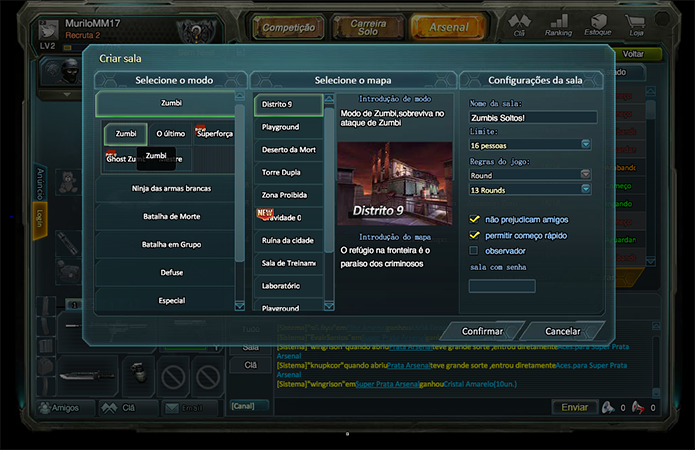Click Cancelar button
The width and height of the screenshot is (695, 450).
pyautogui.click(x=562, y=331)
